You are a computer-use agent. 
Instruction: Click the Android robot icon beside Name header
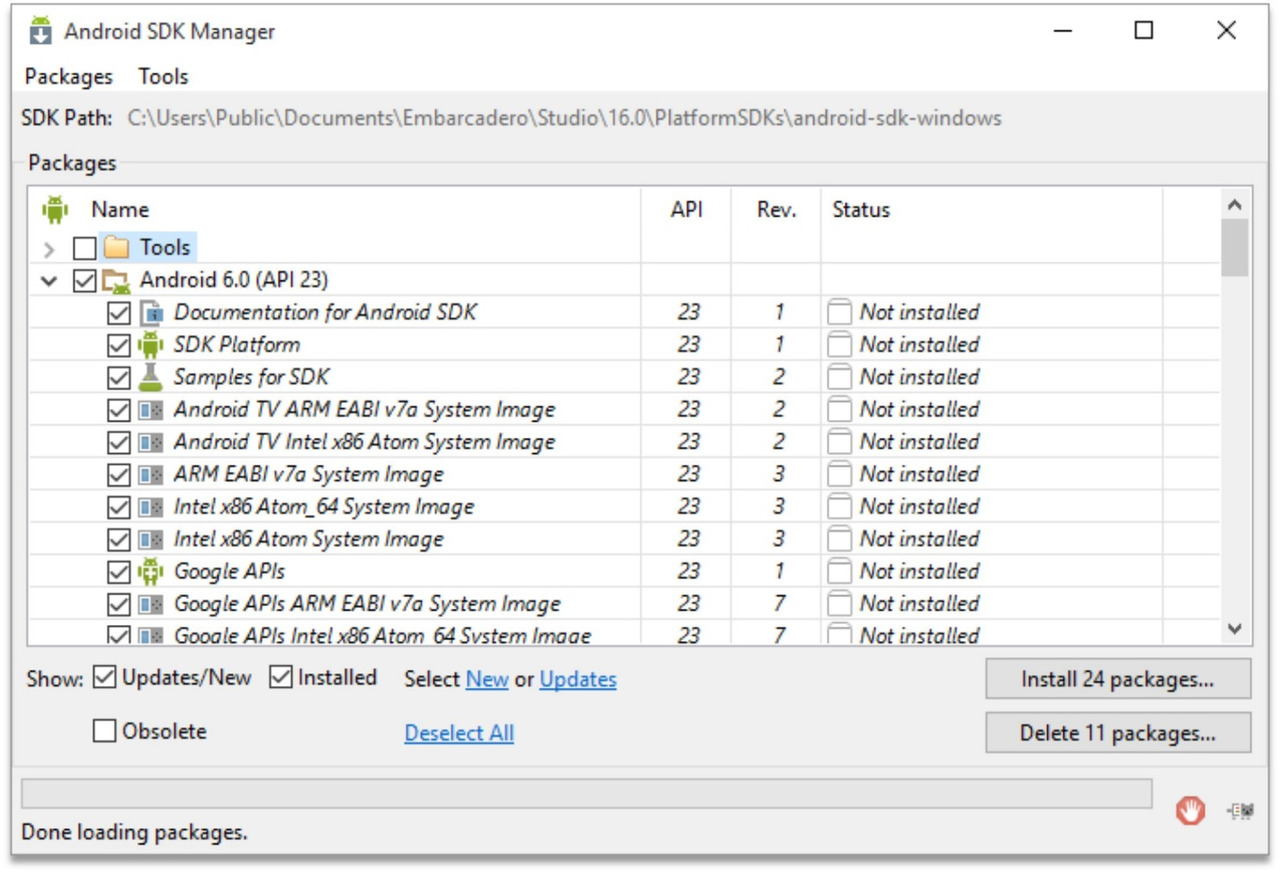(54, 210)
